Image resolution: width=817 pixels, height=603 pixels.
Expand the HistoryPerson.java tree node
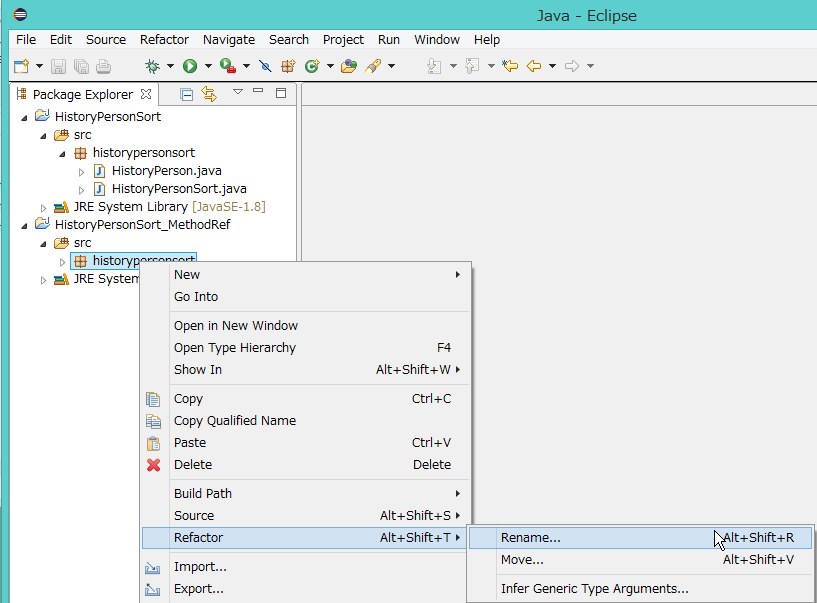point(81,172)
